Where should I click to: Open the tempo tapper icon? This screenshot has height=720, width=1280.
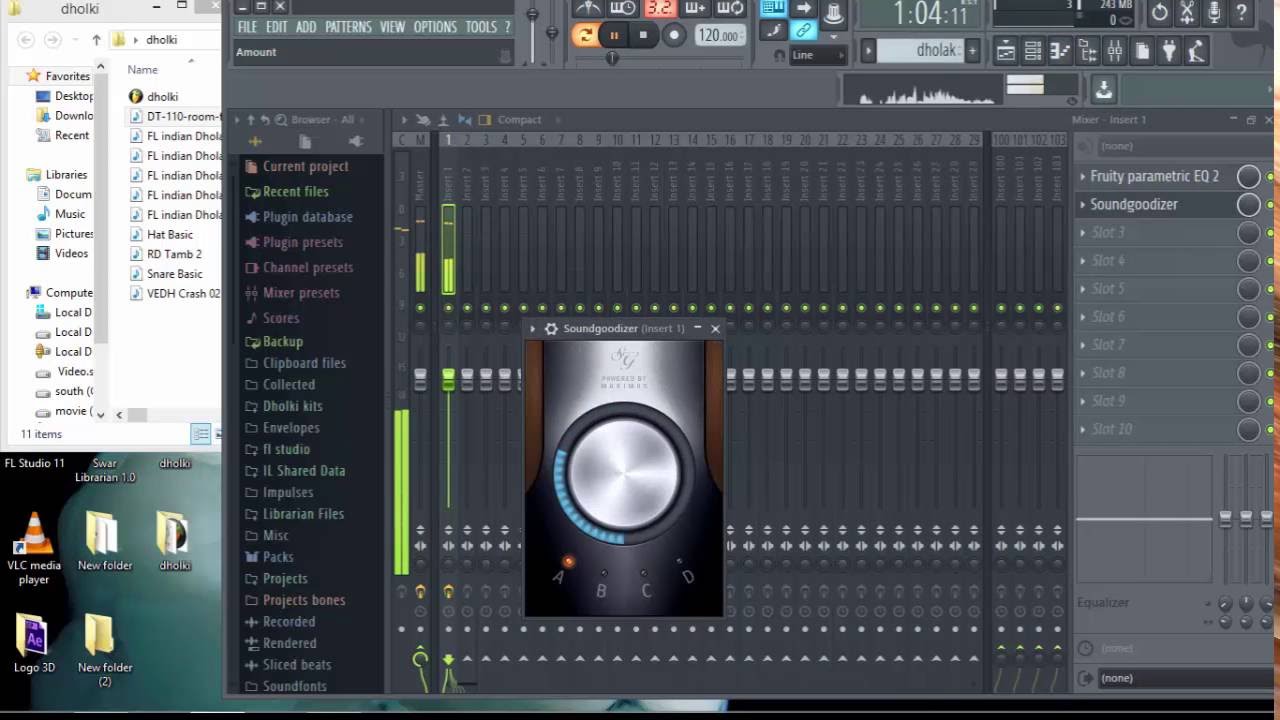coord(1195,50)
